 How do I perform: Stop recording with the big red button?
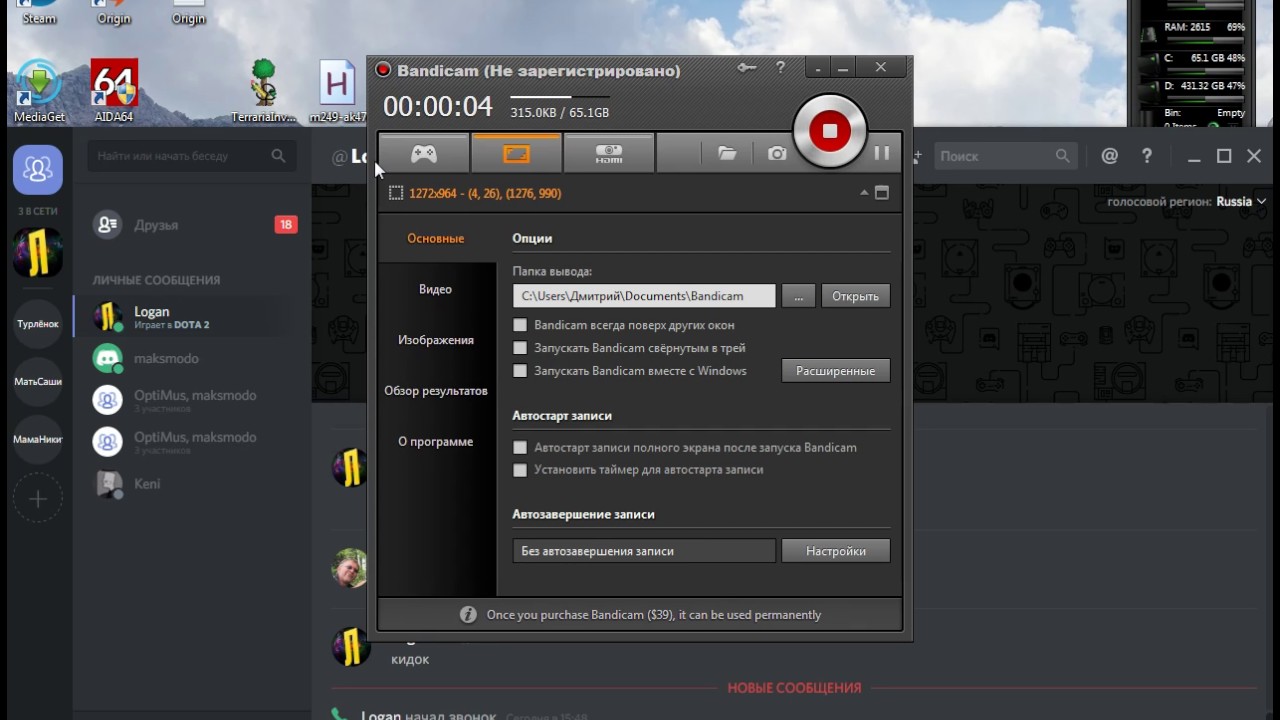829,131
